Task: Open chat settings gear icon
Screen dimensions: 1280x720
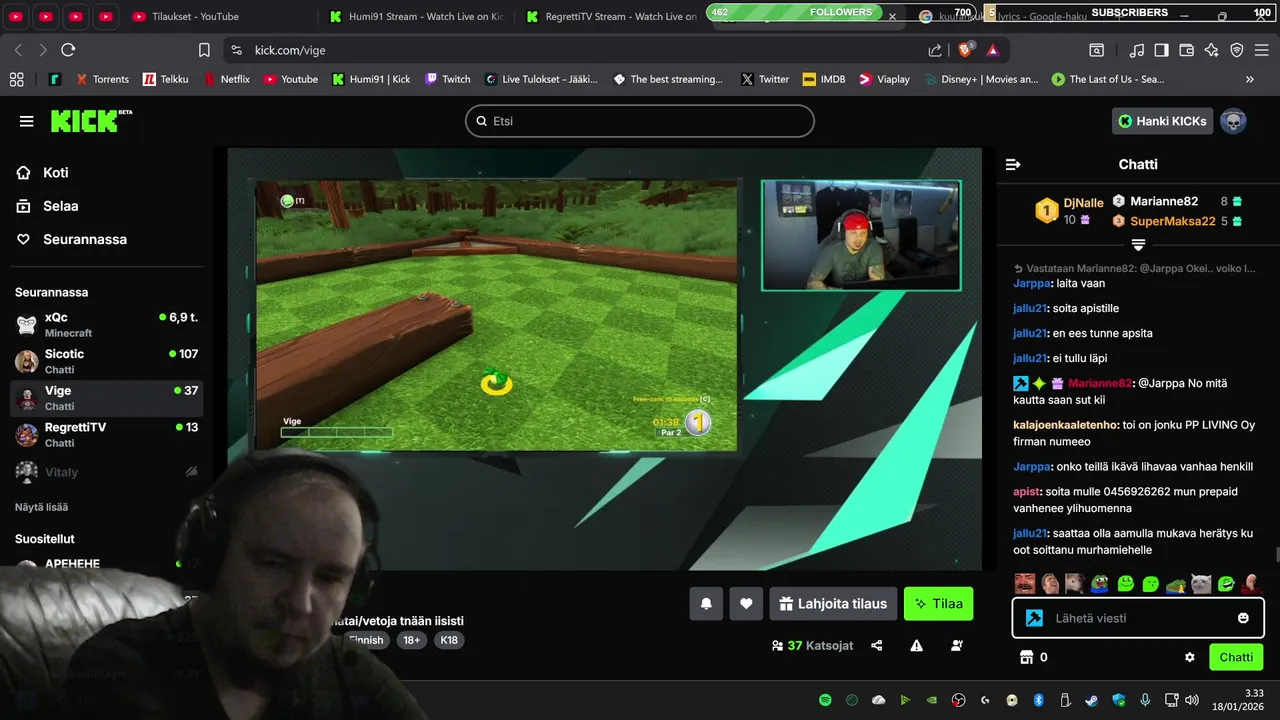Action: point(1190,657)
